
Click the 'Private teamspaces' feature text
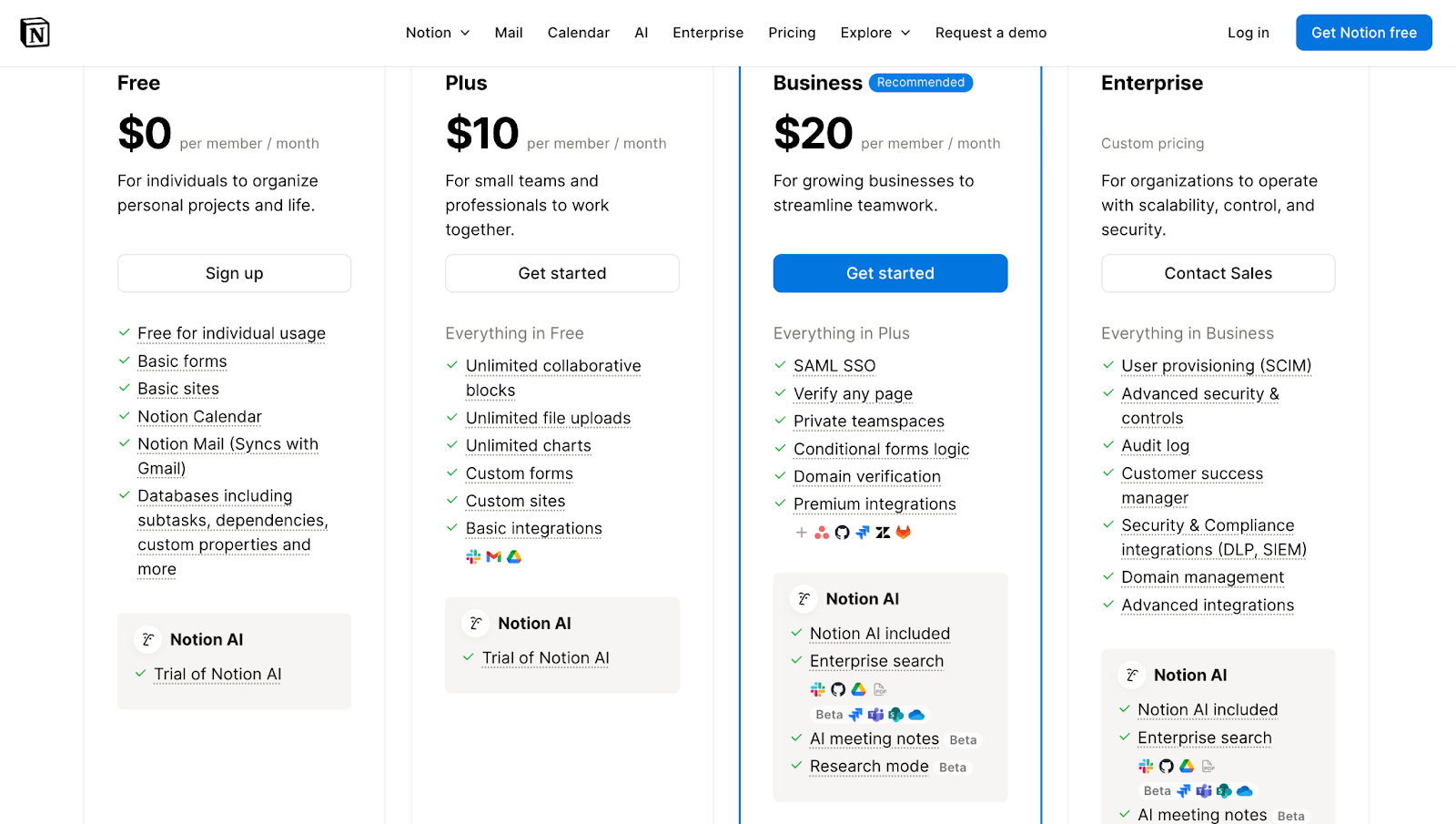pyautogui.click(x=869, y=421)
